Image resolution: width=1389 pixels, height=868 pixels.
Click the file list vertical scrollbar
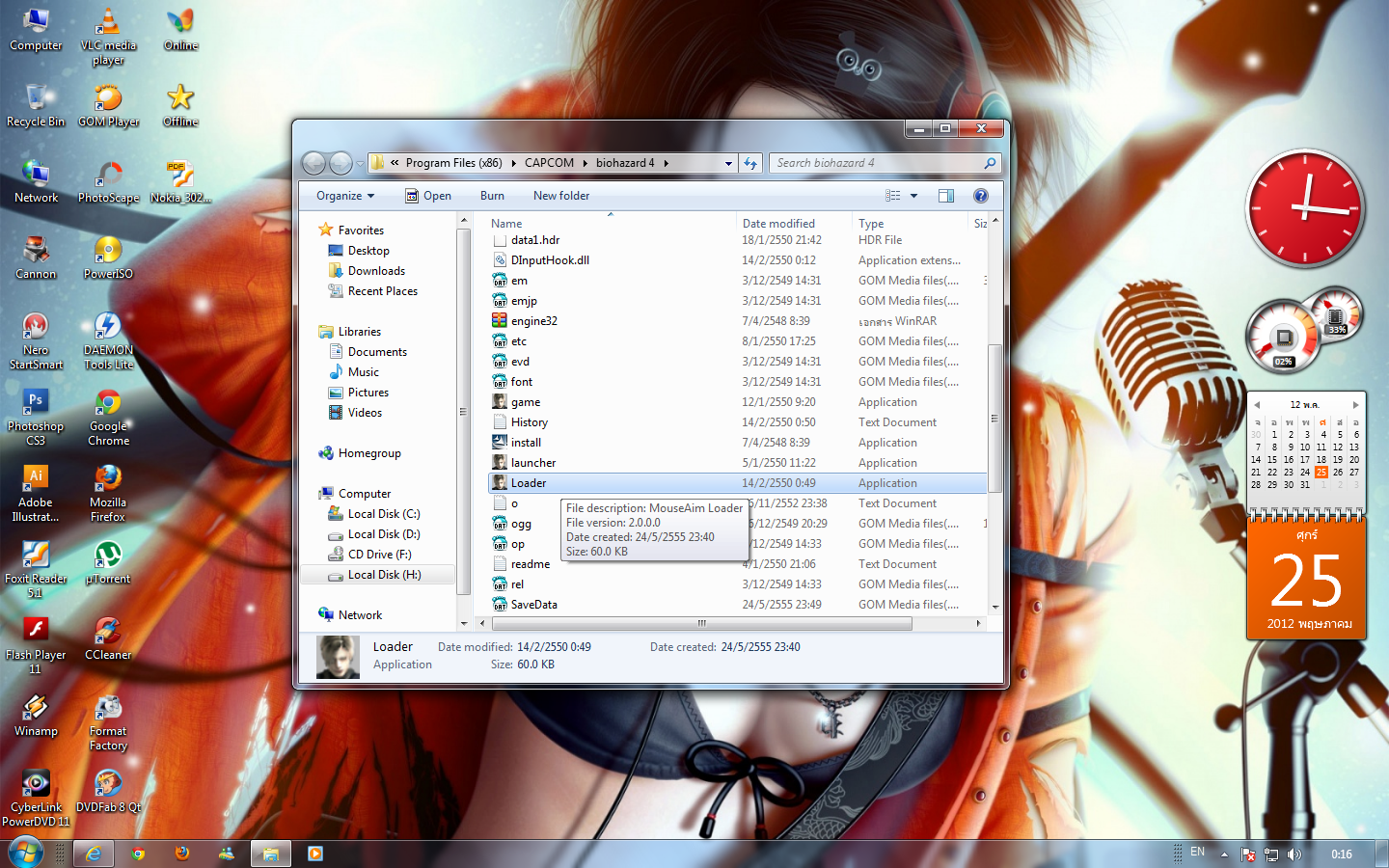point(994,419)
